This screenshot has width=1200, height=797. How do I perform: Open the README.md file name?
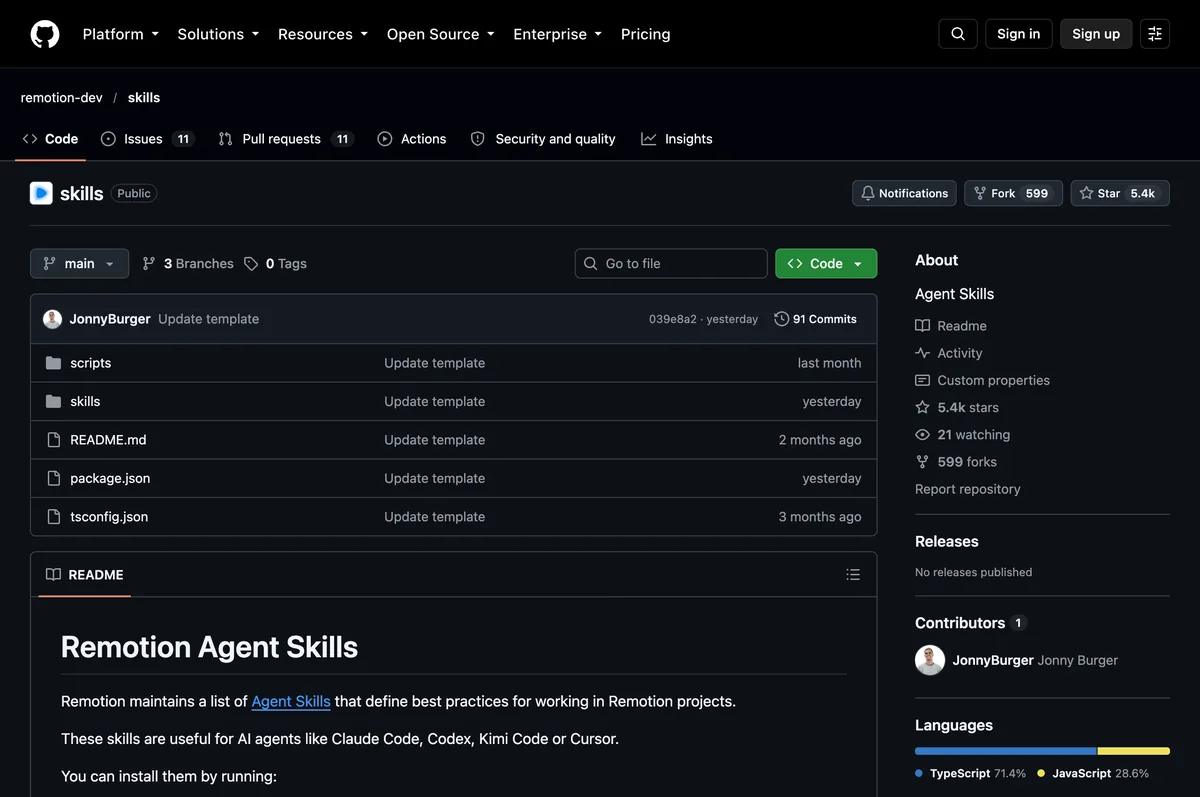click(108, 440)
